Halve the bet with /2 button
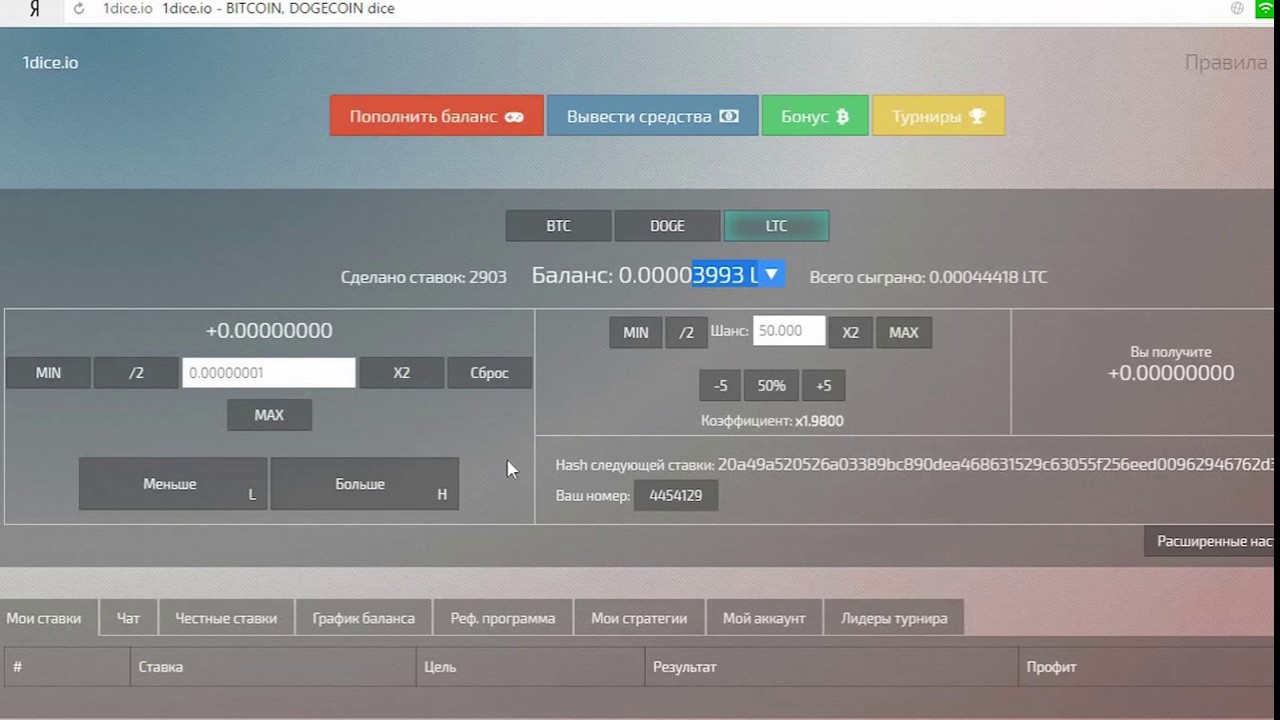 pyautogui.click(x=136, y=373)
